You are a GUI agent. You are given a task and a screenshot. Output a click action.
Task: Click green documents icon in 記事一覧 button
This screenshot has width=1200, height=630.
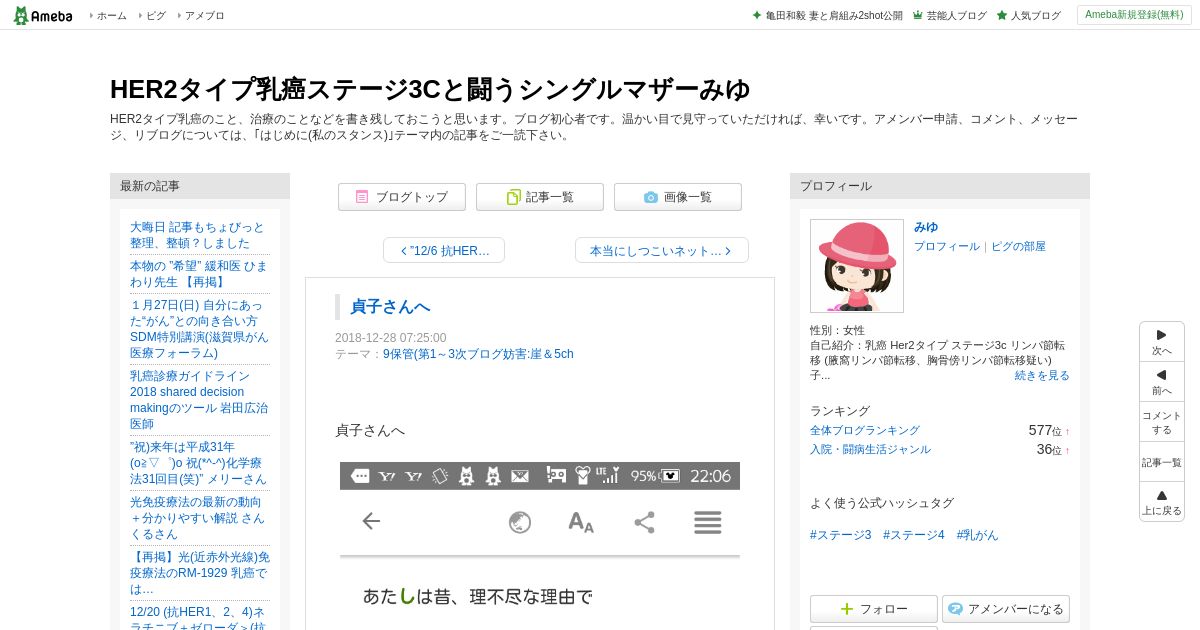pos(513,197)
